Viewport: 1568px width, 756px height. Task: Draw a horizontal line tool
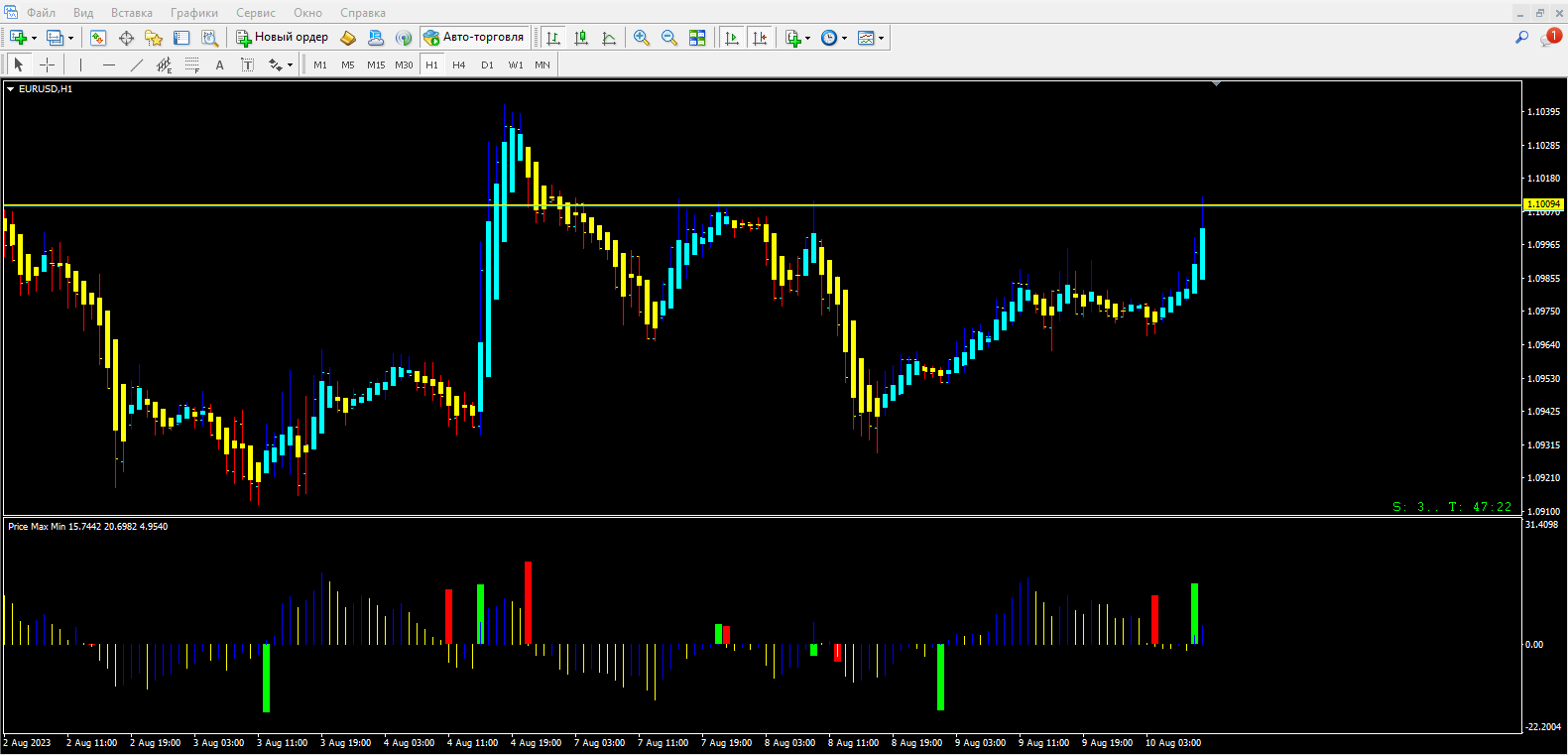point(109,64)
